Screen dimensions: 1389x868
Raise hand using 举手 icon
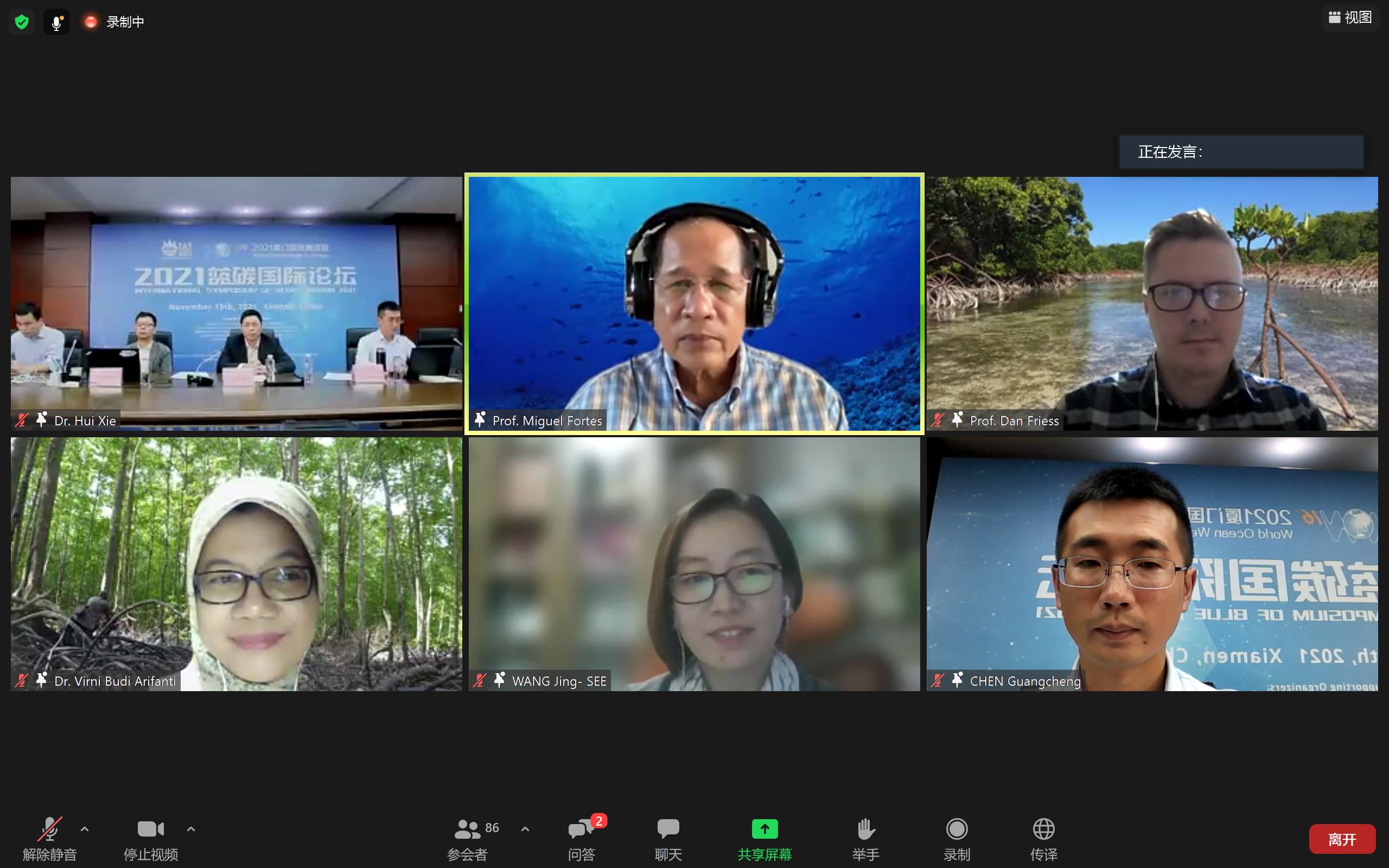tap(865, 838)
